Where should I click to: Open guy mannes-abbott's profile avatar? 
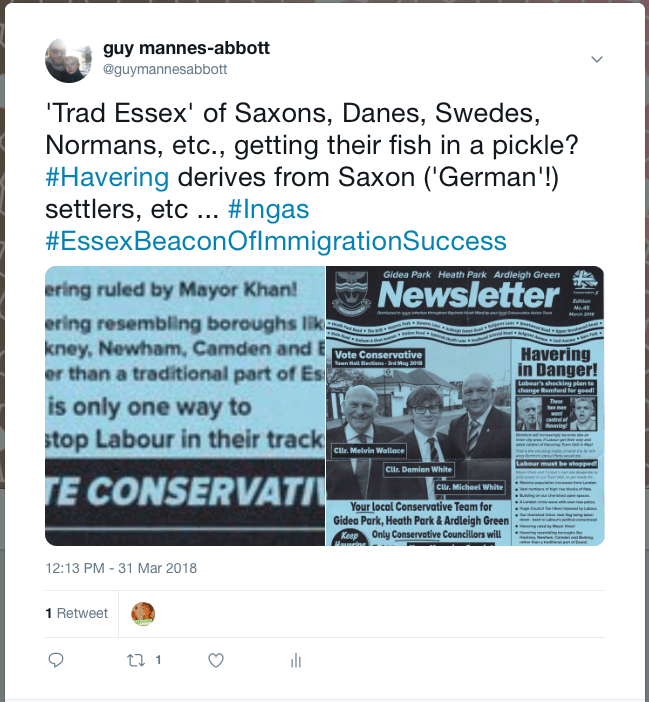click(69, 59)
